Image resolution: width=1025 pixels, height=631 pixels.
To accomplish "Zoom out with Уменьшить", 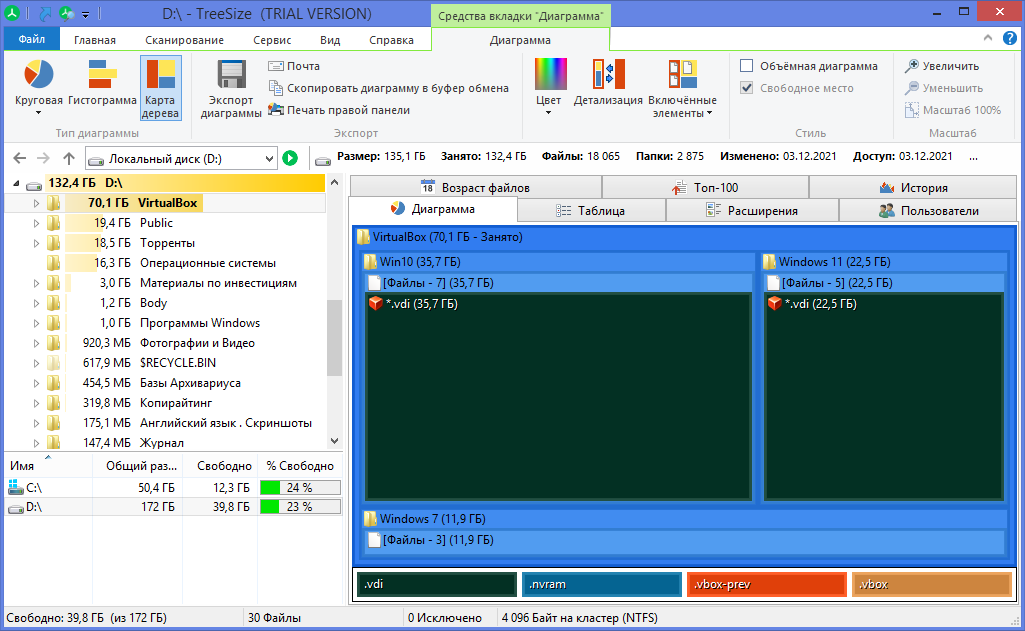I will [x=944, y=88].
